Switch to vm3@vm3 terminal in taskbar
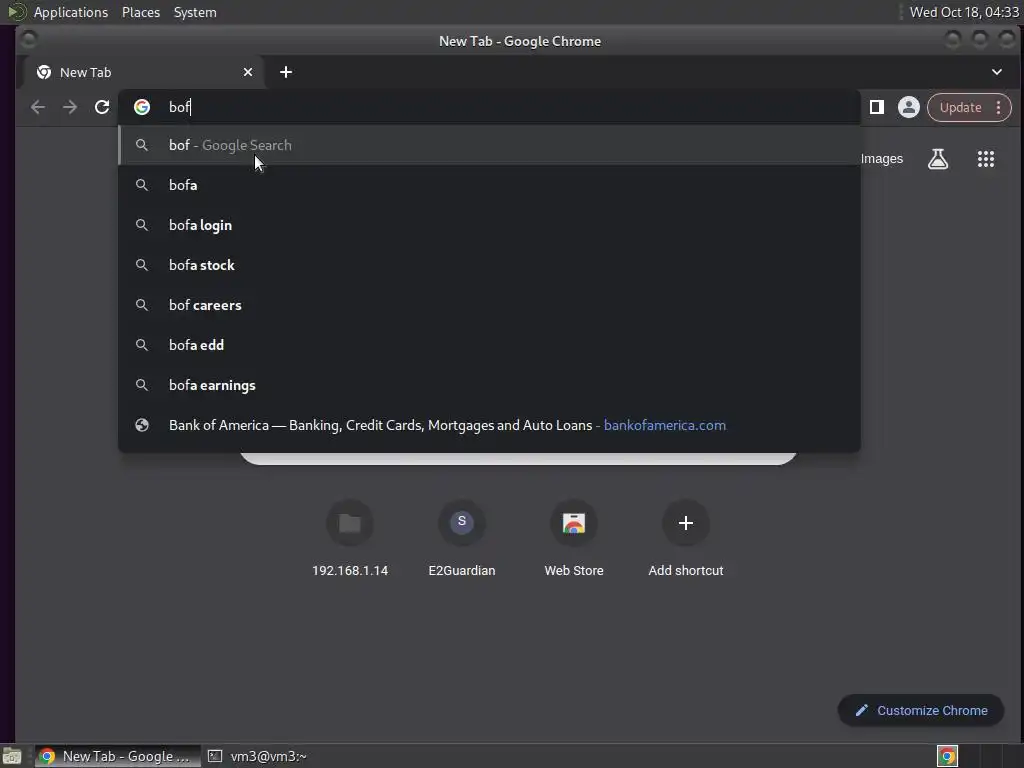The image size is (1024, 768). pyautogui.click(x=258, y=756)
